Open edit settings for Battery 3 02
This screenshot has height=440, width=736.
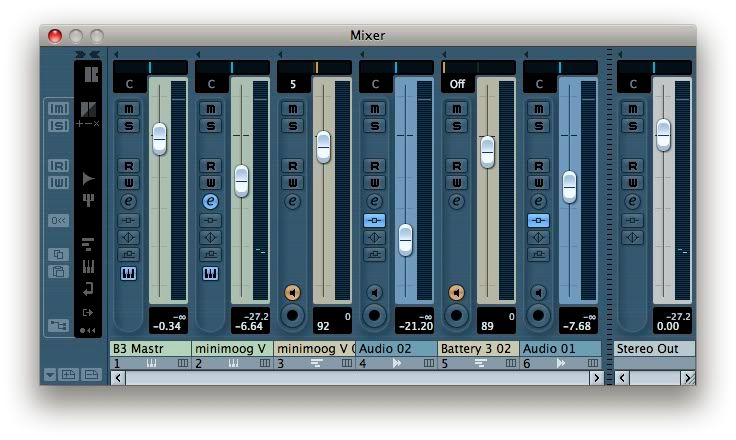pos(456,201)
